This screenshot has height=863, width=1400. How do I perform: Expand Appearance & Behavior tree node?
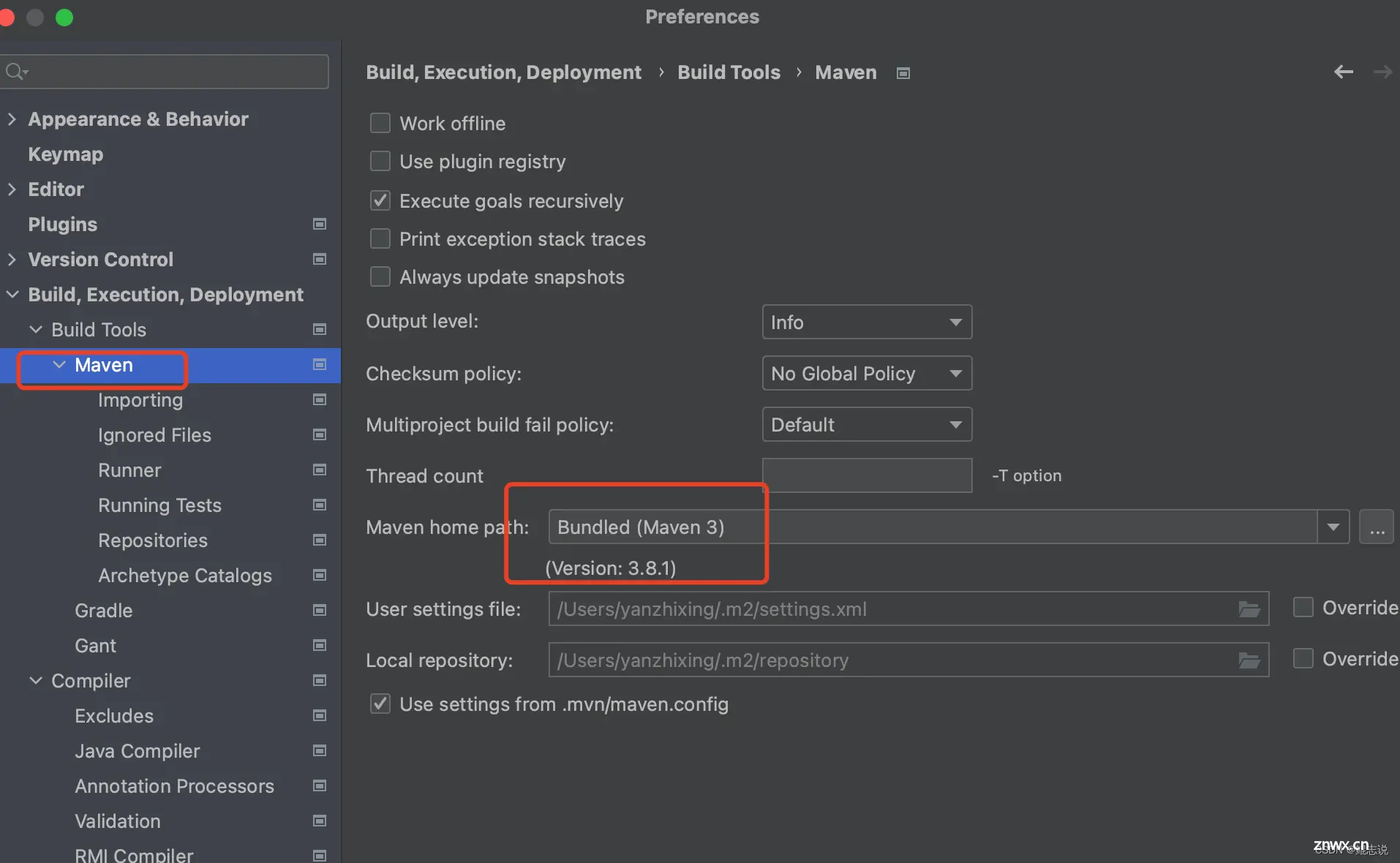click(x=12, y=118)
